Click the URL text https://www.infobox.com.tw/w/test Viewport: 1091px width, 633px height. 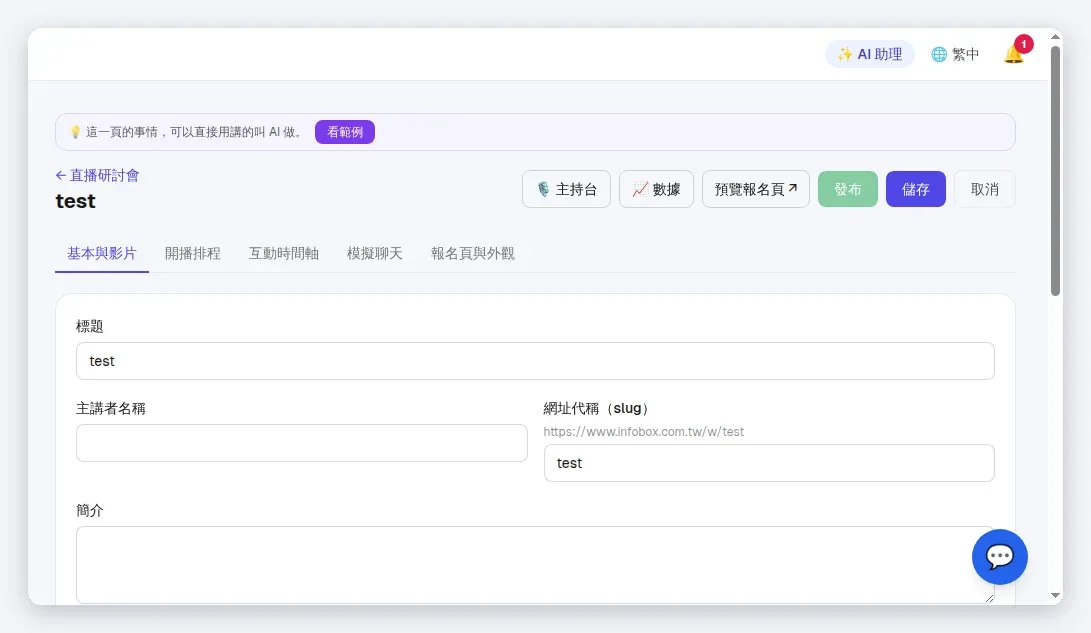click(644, 432)
